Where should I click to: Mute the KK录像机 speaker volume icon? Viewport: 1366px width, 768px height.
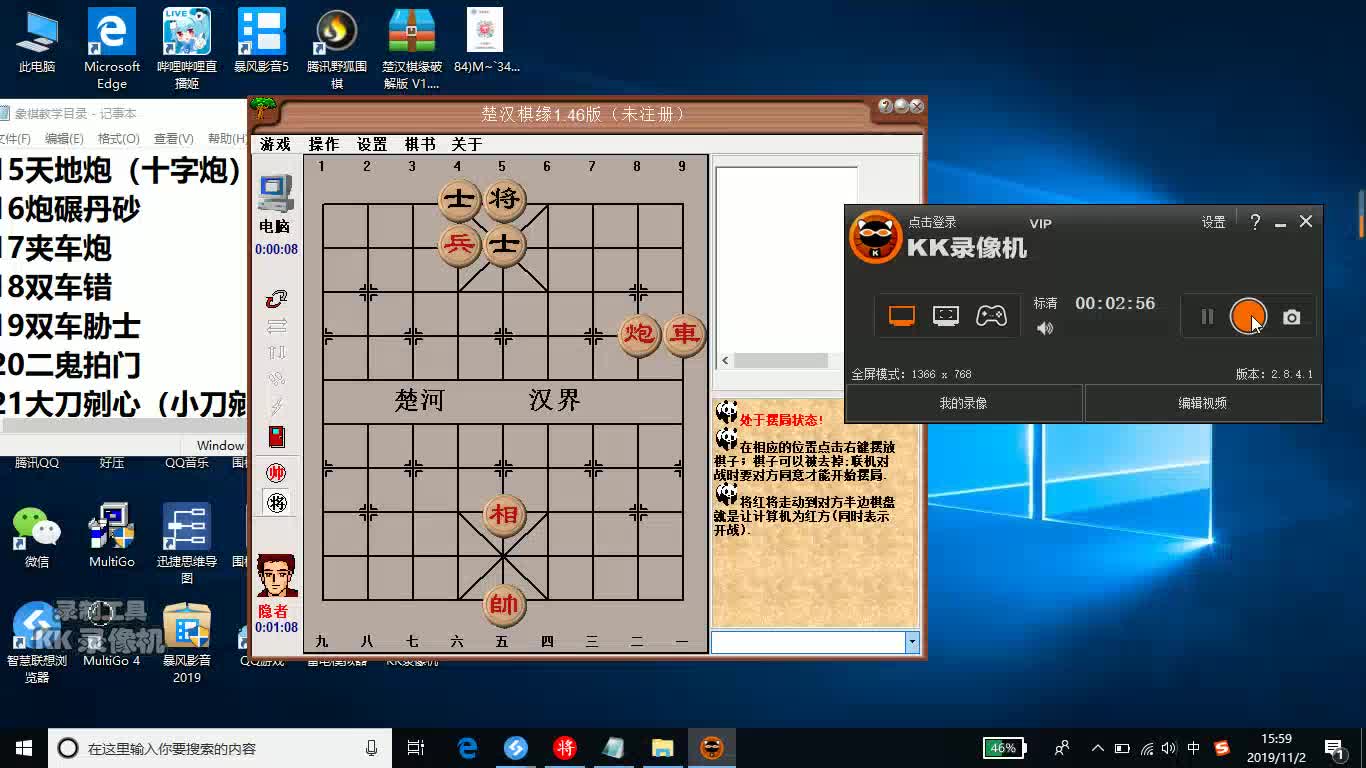[1045, 328]
